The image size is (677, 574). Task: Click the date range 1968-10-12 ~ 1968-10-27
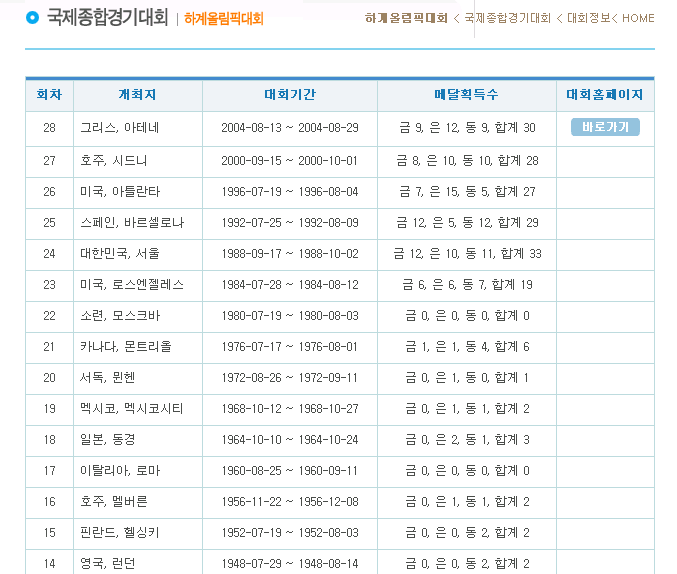coord(290,409)
